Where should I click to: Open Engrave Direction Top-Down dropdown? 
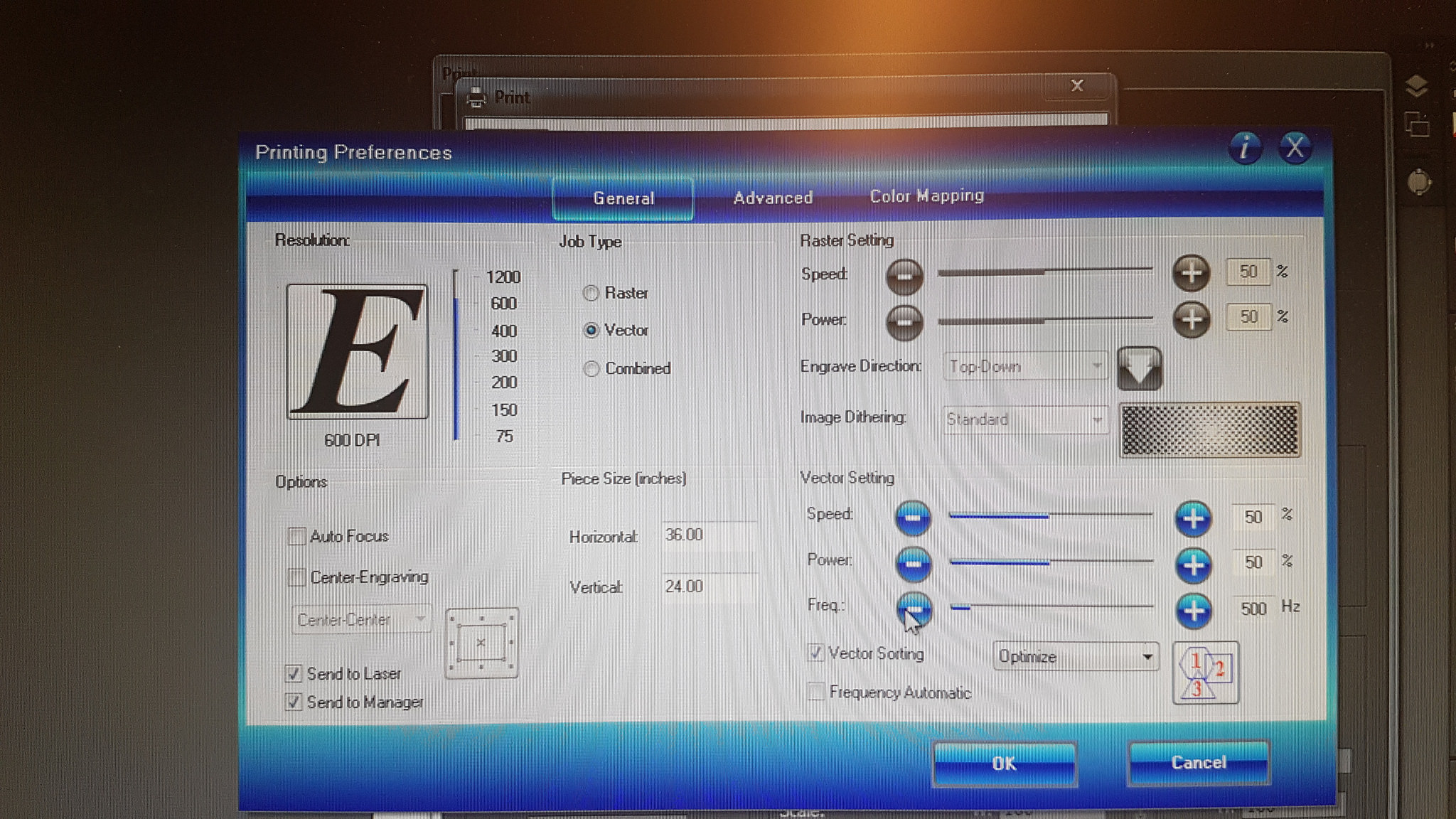click(x=1025, y=367)
